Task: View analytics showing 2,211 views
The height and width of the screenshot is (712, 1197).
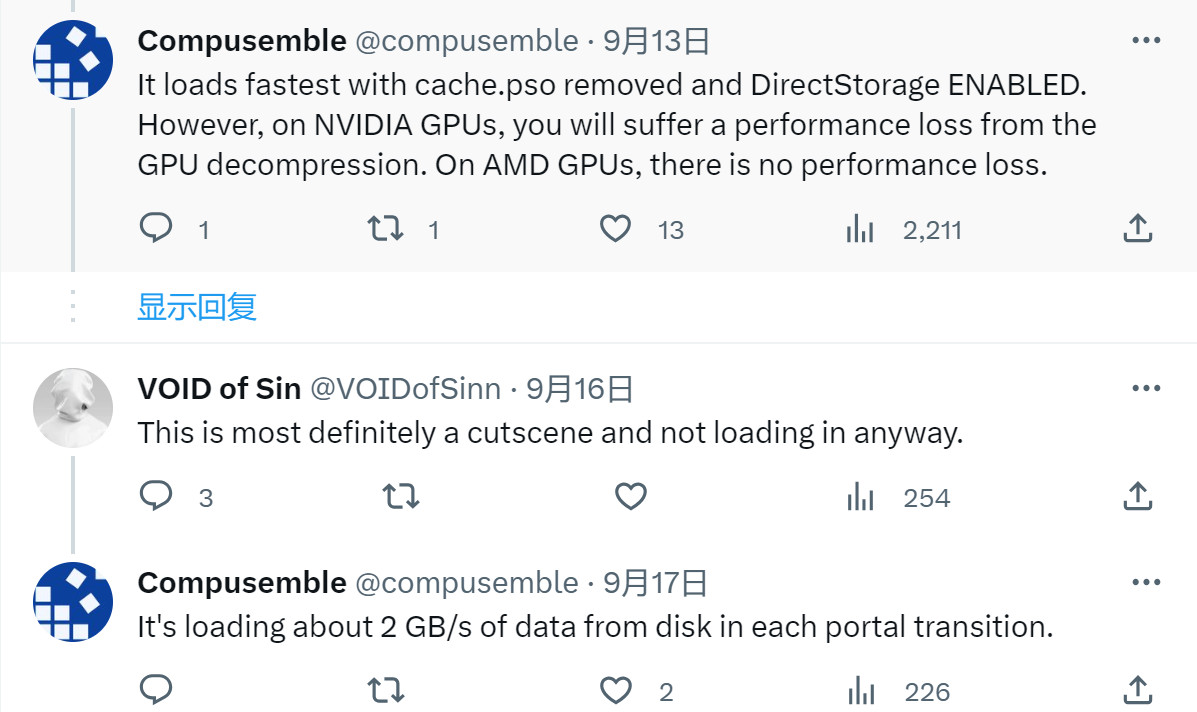Action: click(860, 230)
